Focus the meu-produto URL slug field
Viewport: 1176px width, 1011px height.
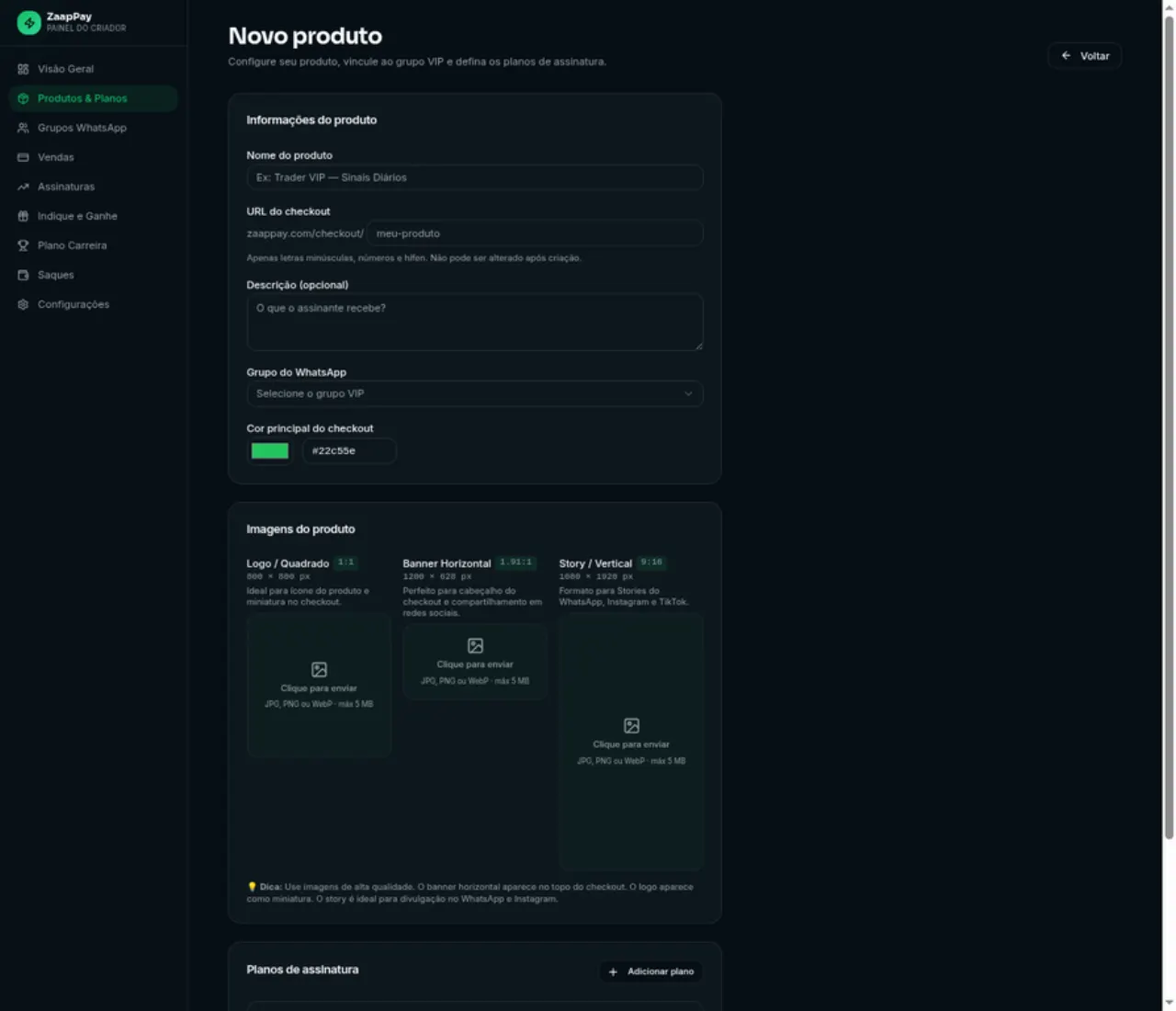(535, 233)
